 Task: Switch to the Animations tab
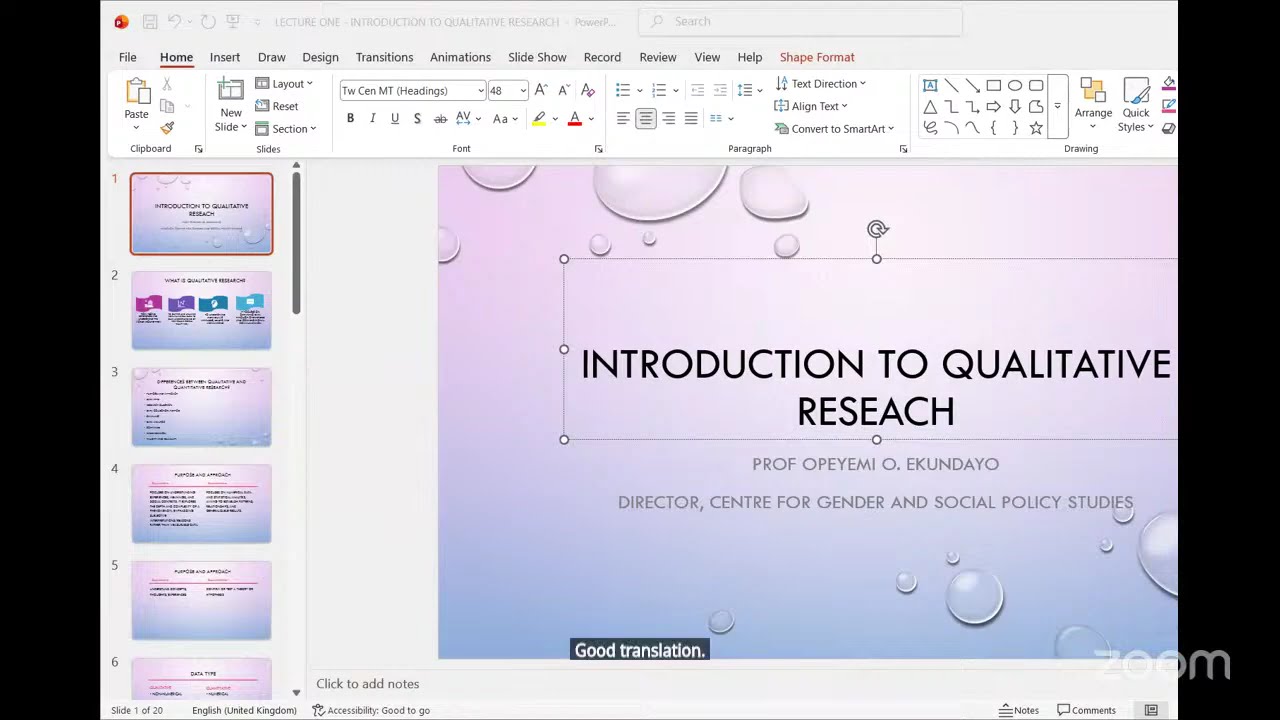pos(460,57)
